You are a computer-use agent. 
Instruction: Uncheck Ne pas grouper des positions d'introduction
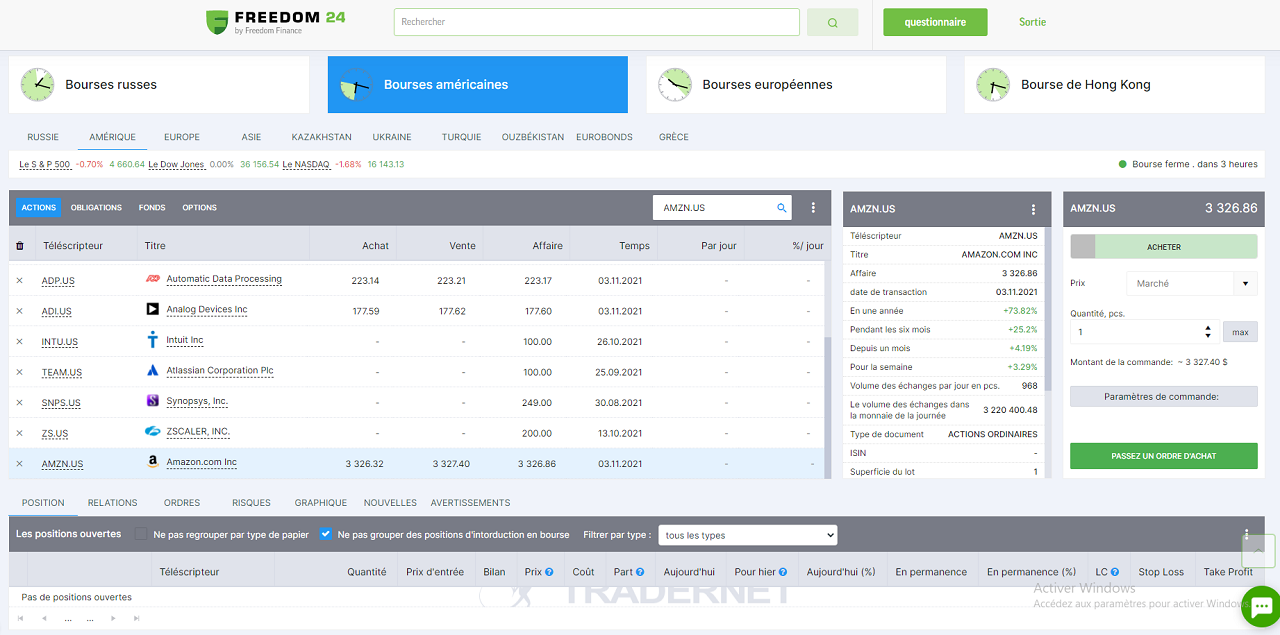tap(326, 534)
